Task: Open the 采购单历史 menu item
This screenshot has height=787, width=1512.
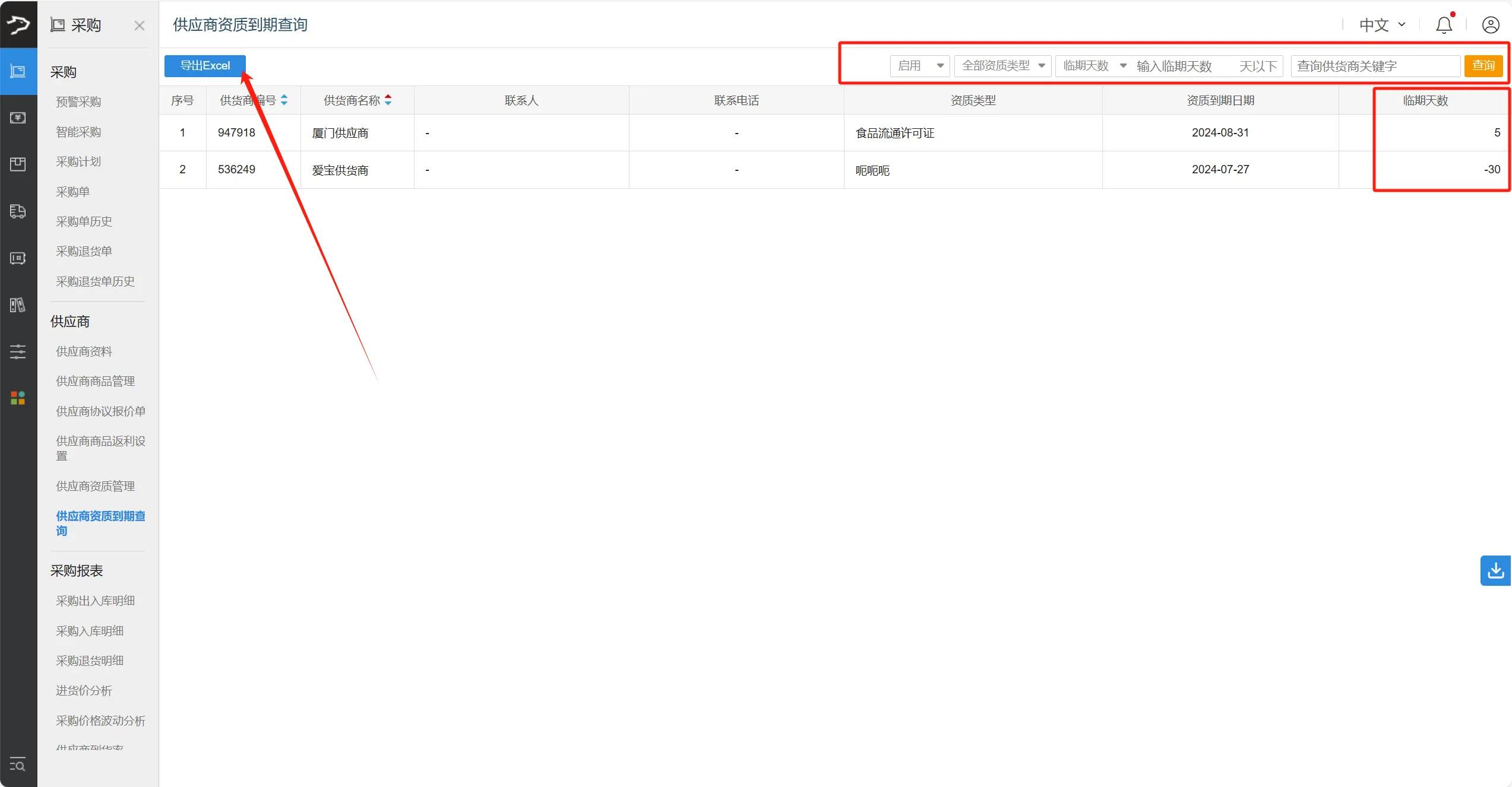Action: (x=84, y=221)
